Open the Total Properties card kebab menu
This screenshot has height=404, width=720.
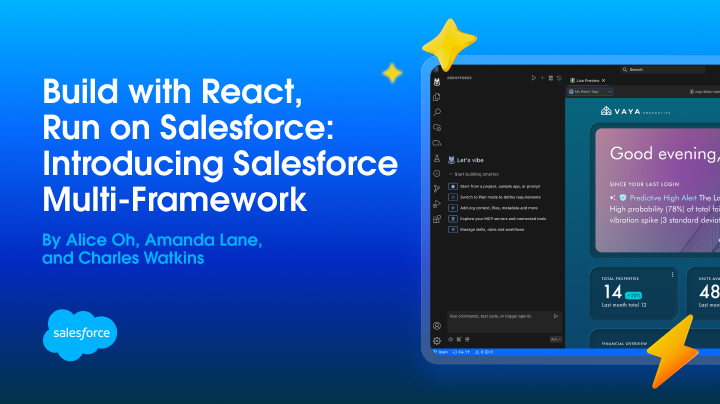(673, 274)
